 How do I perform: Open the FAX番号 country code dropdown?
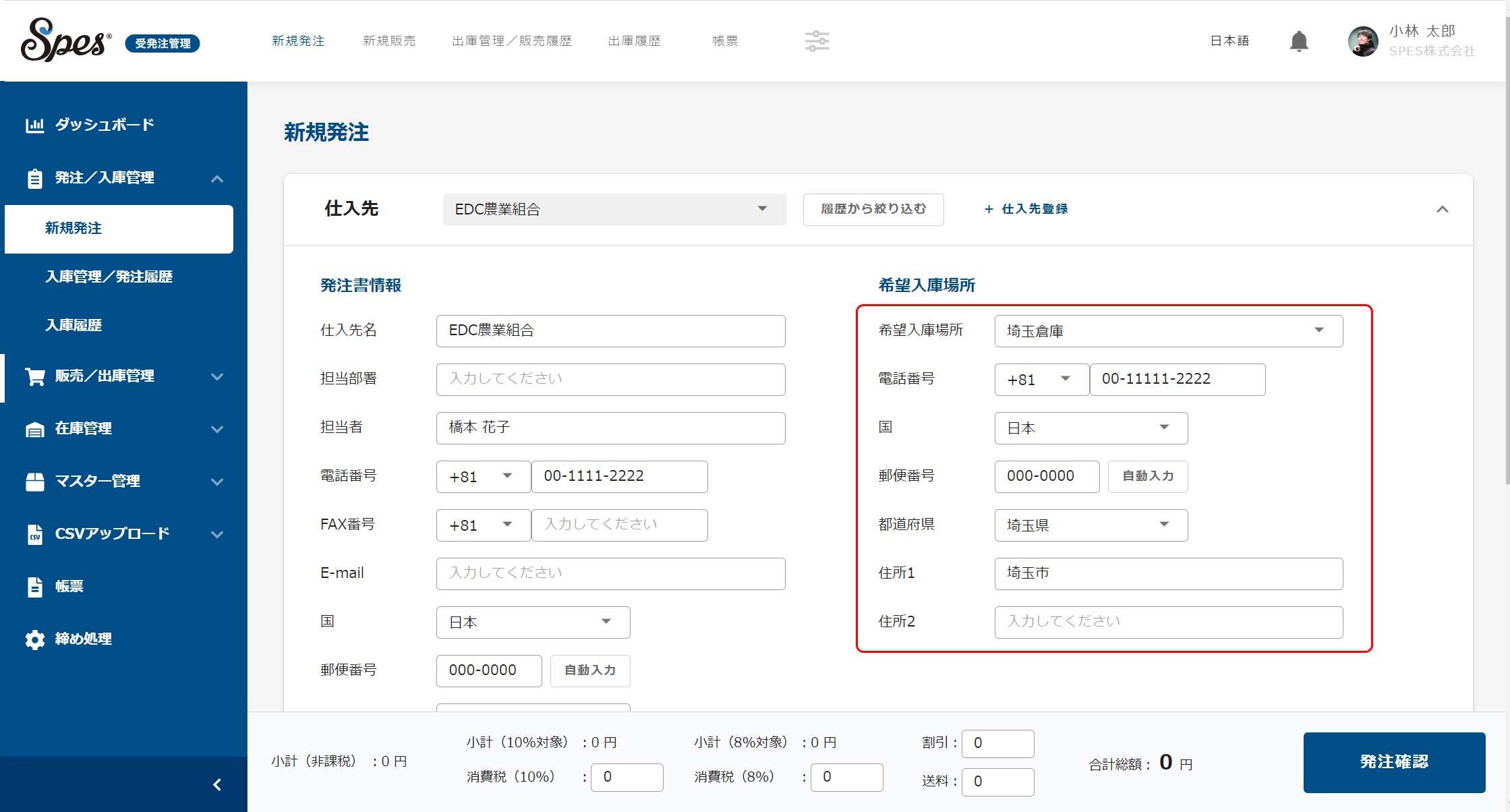pyautogui.click(x=483, y=525)
